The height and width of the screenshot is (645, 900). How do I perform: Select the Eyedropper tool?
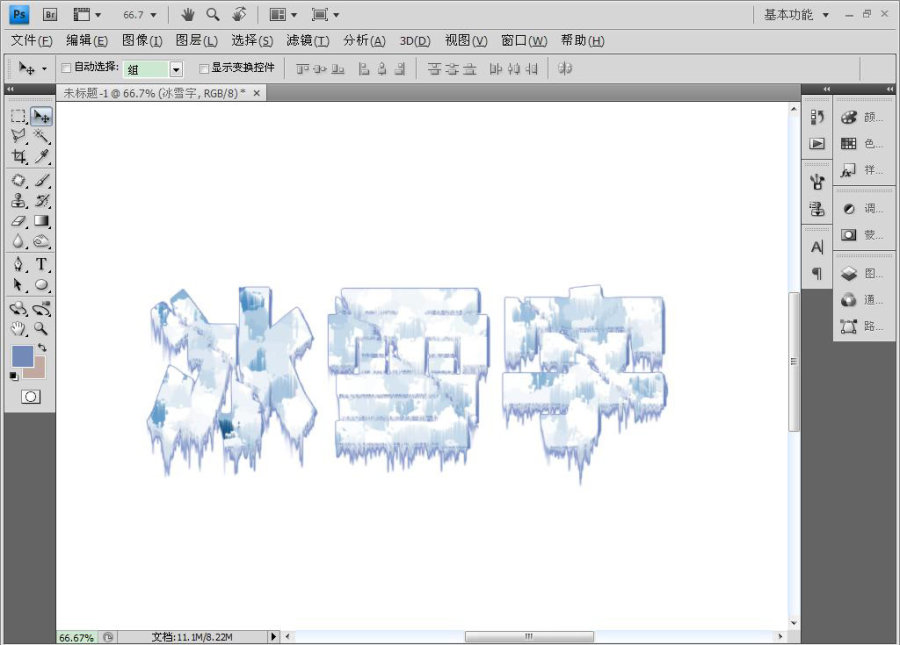click(x=41, y=156)
